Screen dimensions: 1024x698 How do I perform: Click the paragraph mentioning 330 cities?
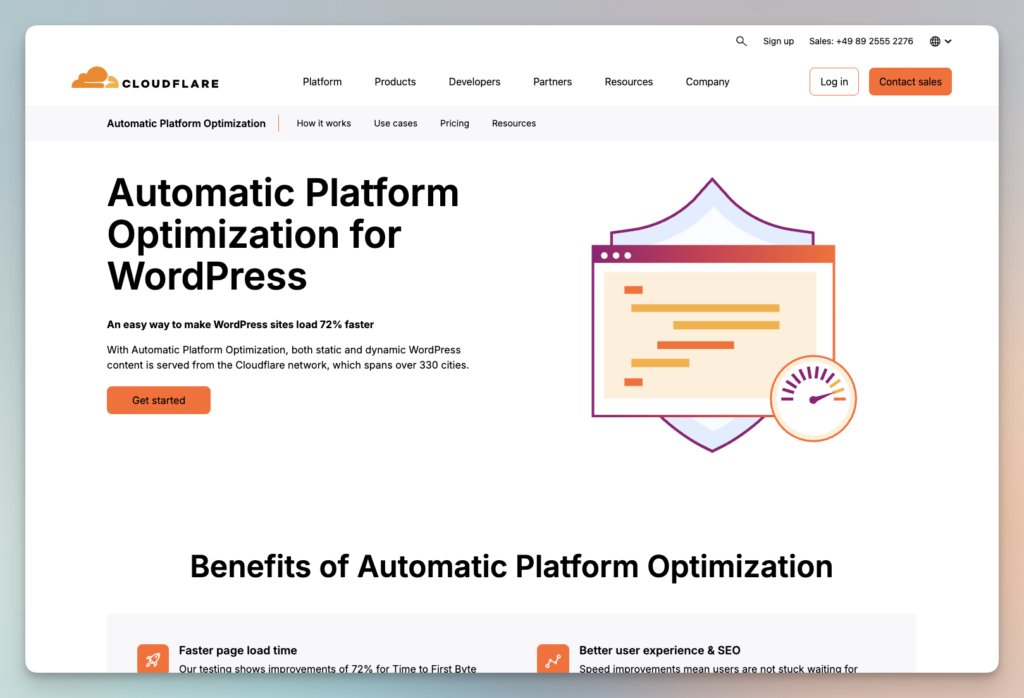coord(288,357)
